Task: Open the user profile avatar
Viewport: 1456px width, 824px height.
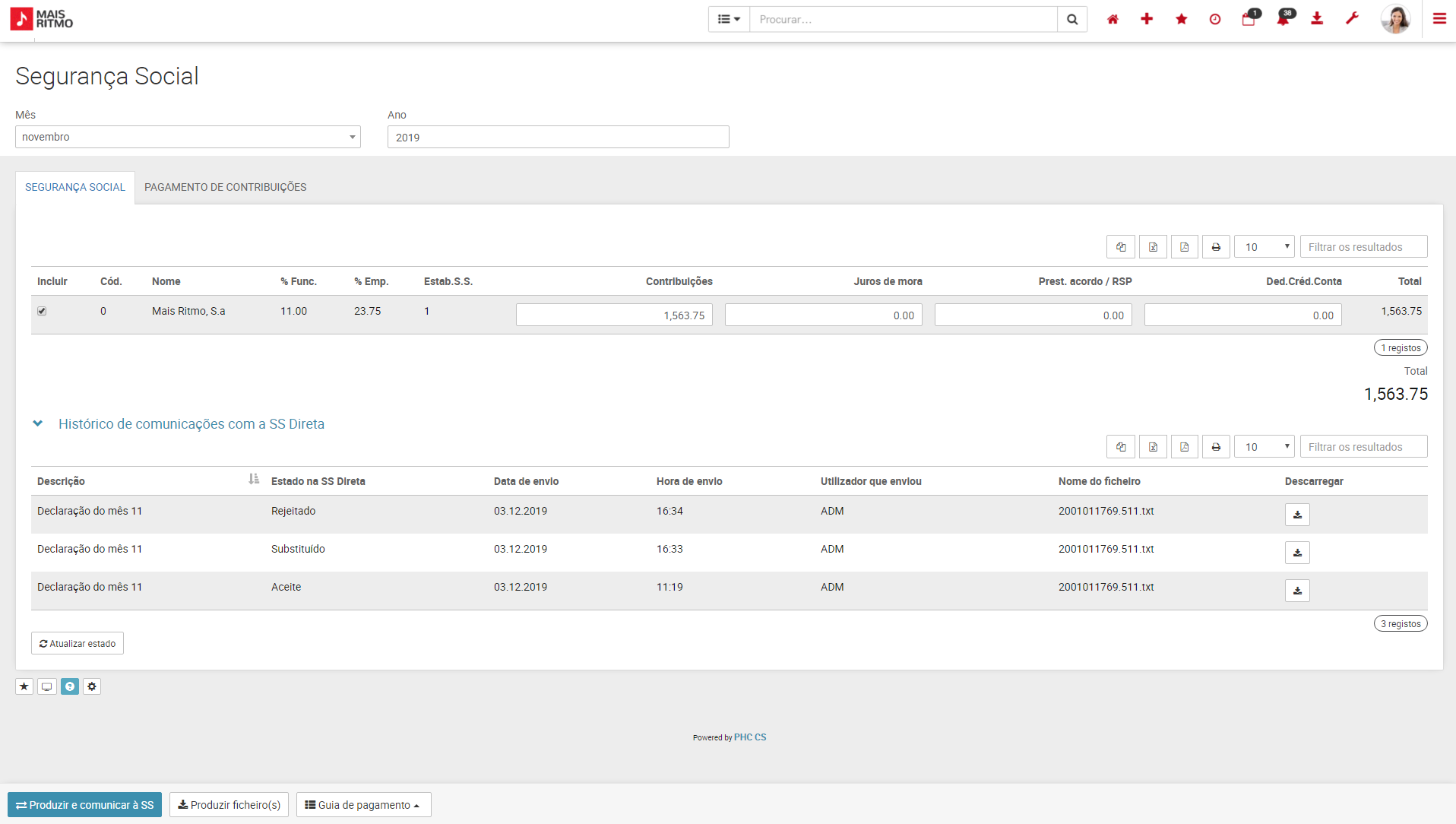Action: click(x=1395, y=19)
